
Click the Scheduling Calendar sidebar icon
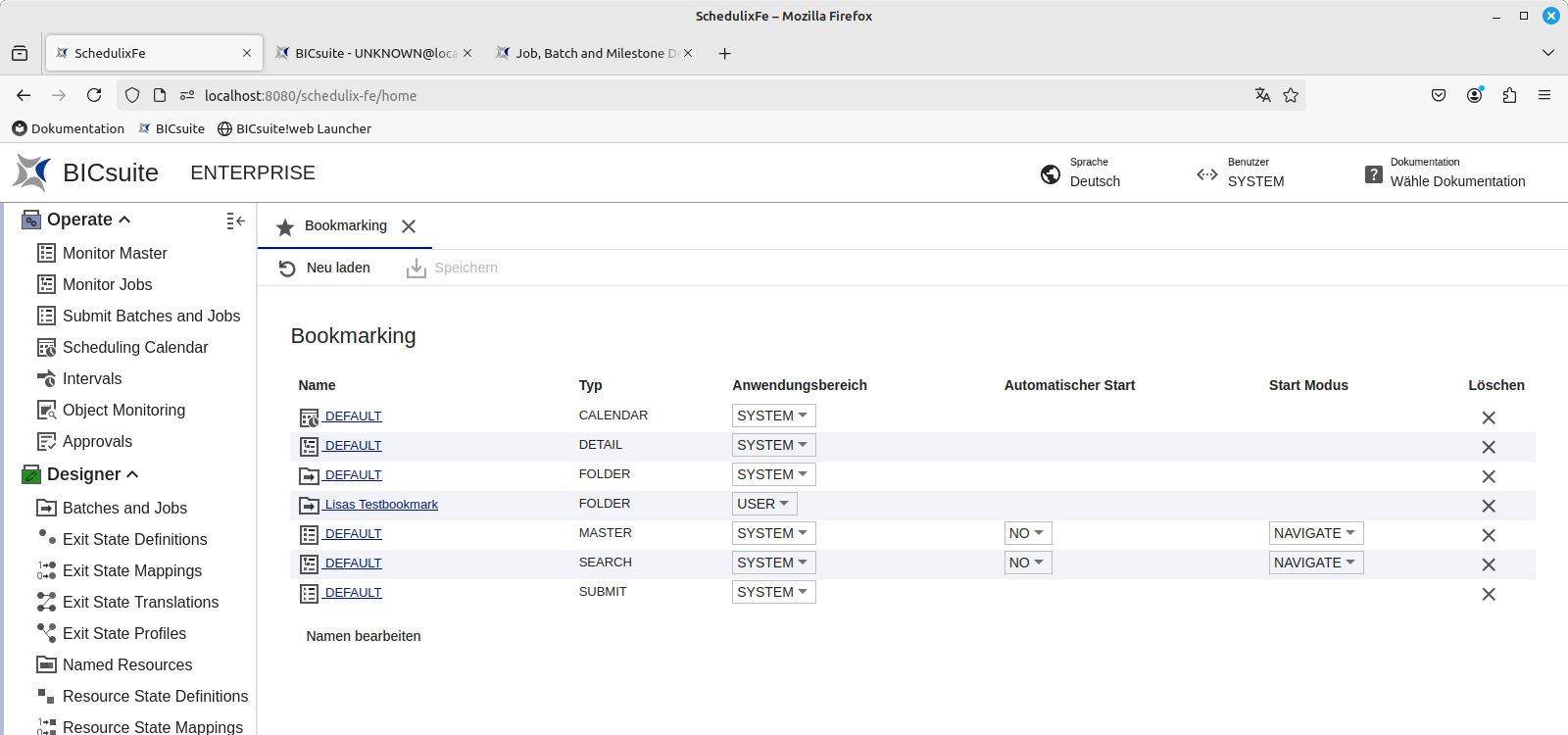(x=46, y=348)
